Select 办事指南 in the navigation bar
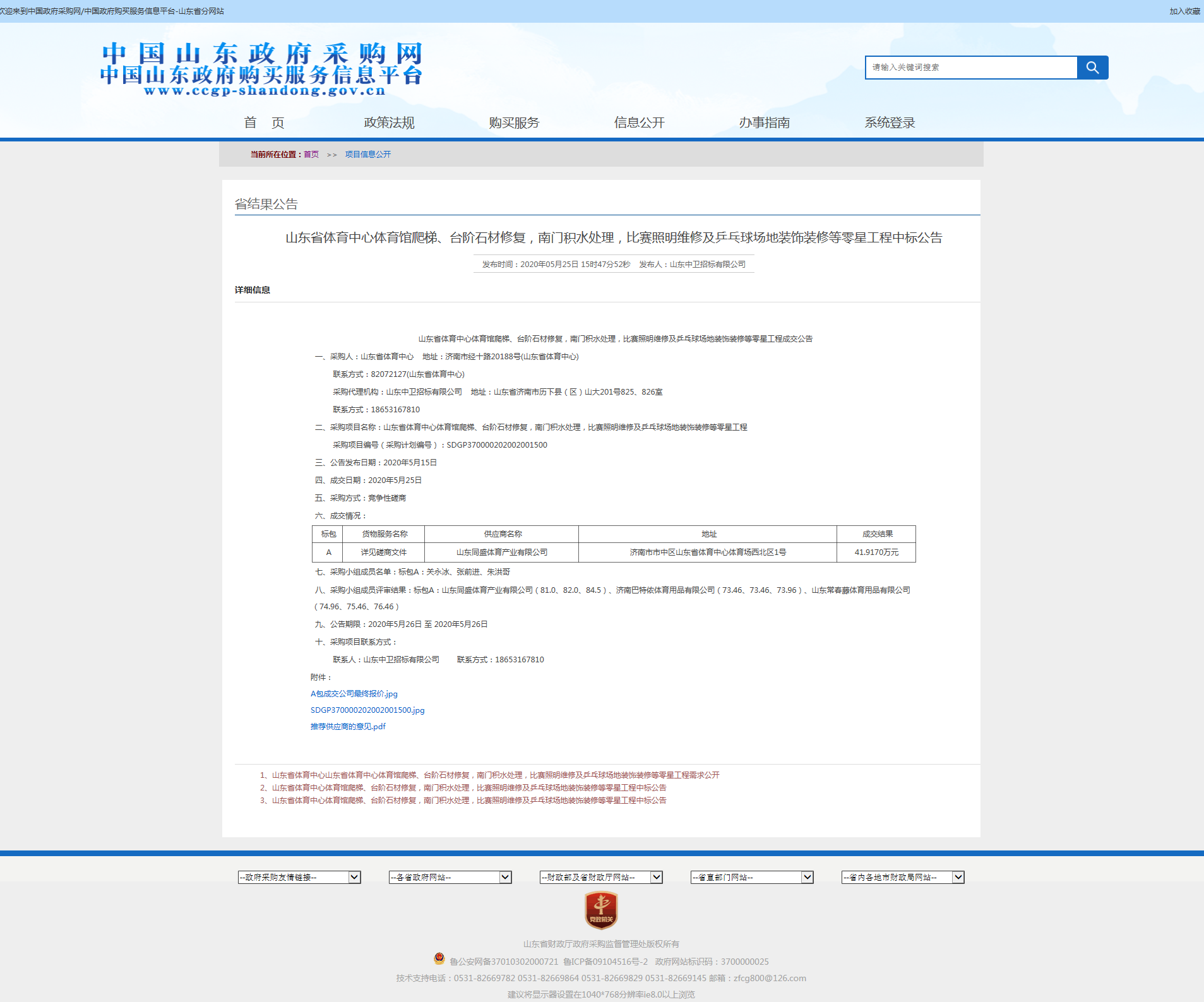Screen dimensions: 1204x1002 click(764, 122)
